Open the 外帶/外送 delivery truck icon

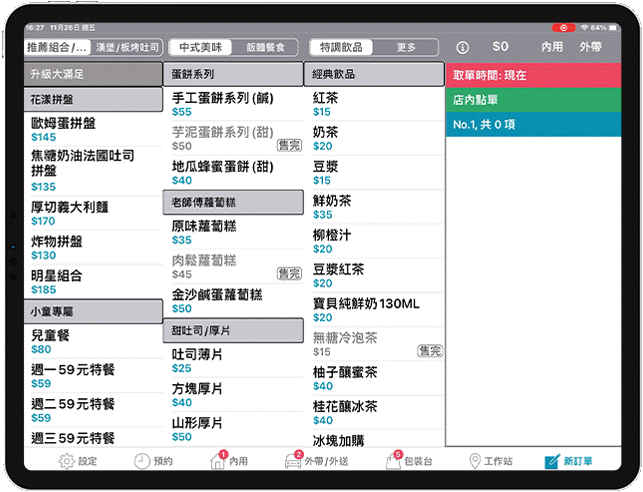point(296,461)
